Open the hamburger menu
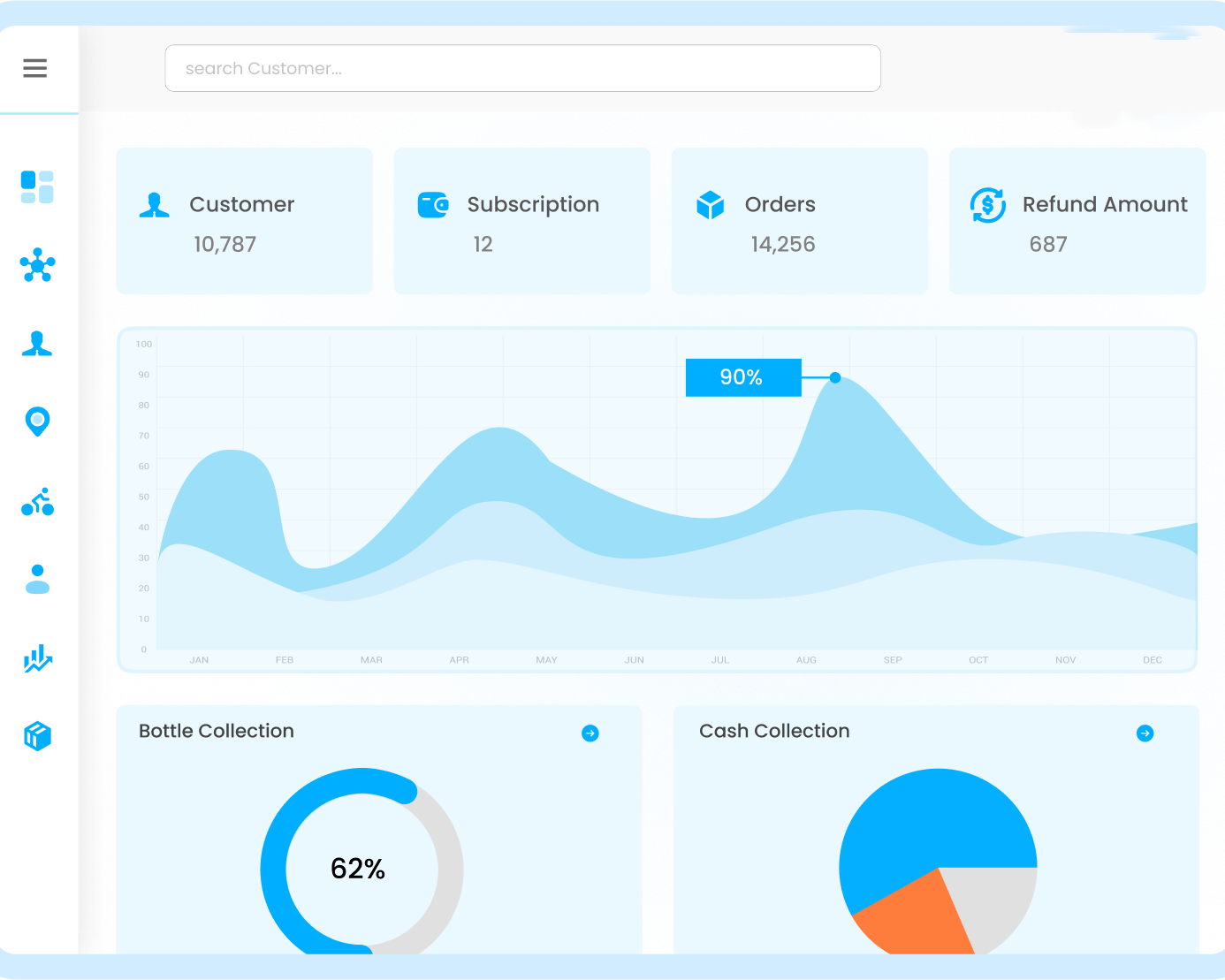The height and width of the screenshot is (980, 1225). pyautogui.click(x=35, y=68)
